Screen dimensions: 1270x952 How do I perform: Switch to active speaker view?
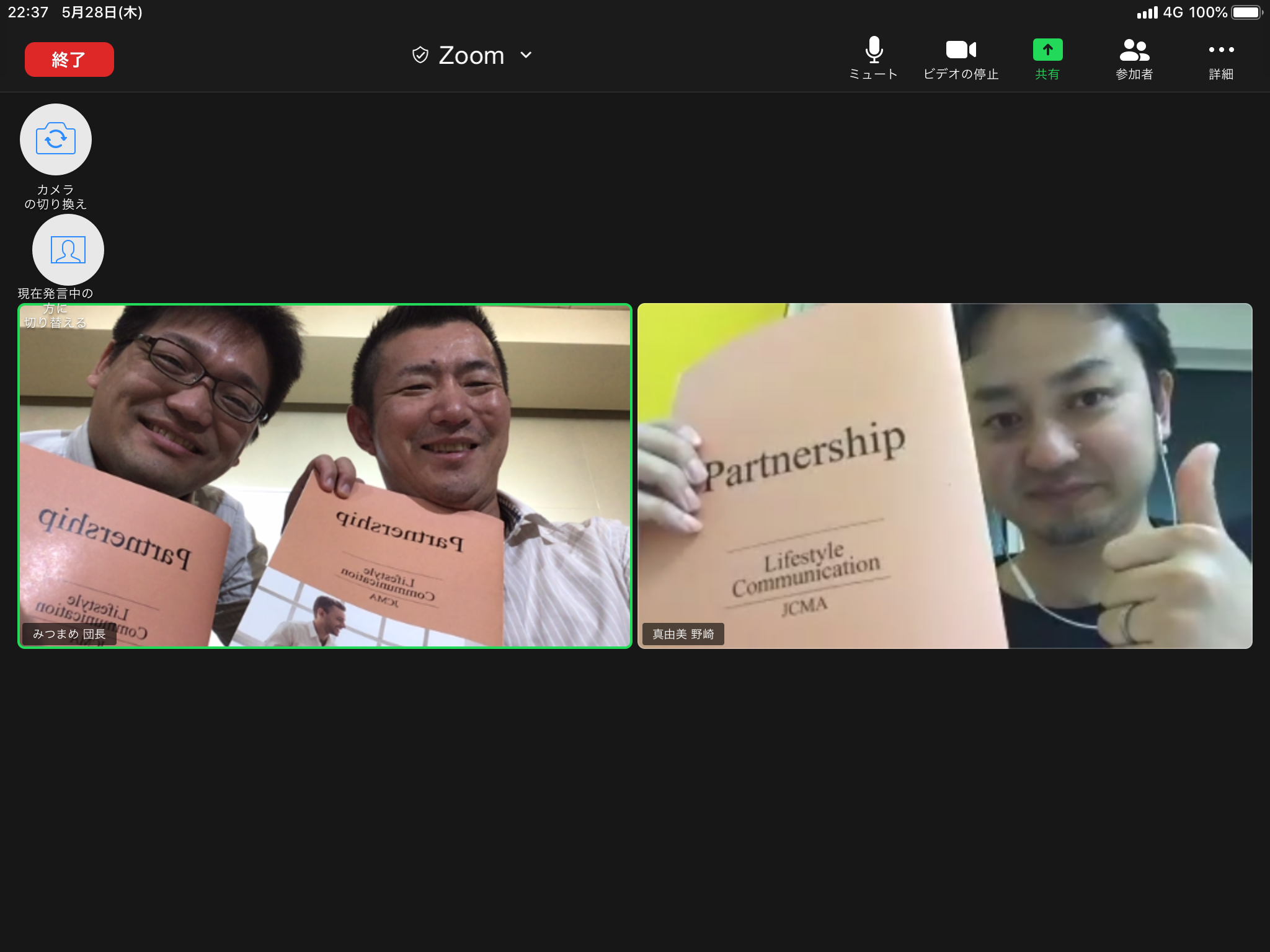[68, 250]
